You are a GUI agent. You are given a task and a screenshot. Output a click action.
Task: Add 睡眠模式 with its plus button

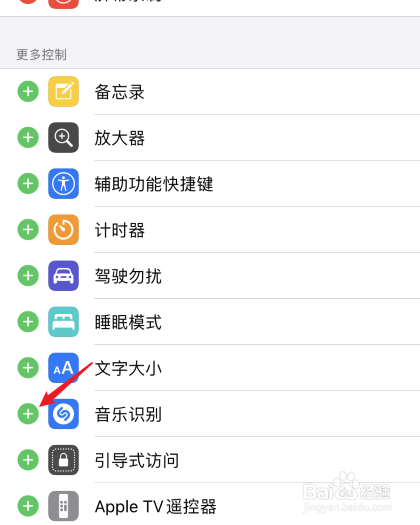tap(28, 322)
